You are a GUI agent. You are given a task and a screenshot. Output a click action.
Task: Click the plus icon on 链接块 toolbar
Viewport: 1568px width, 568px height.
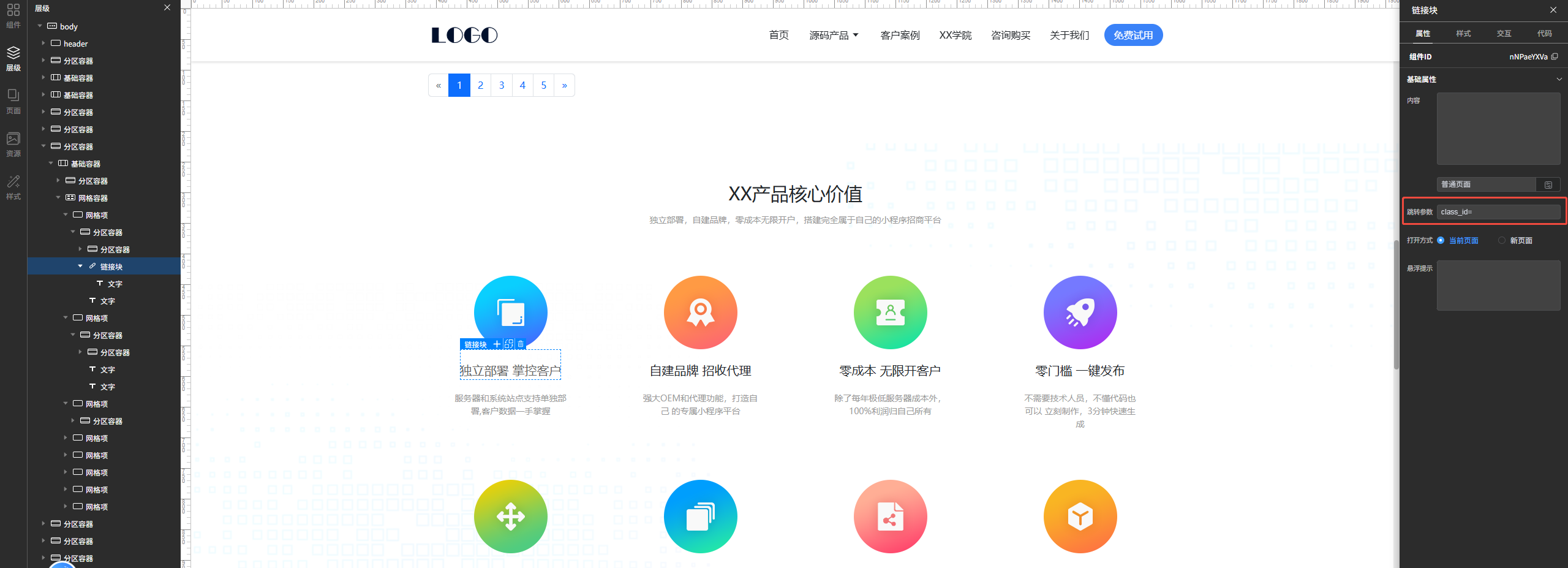[497, 344]
